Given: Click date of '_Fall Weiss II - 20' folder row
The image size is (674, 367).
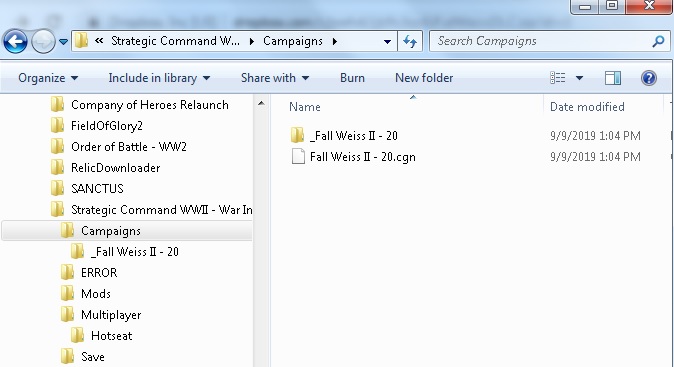Looking at the screenshot, I should coord(595,136).
